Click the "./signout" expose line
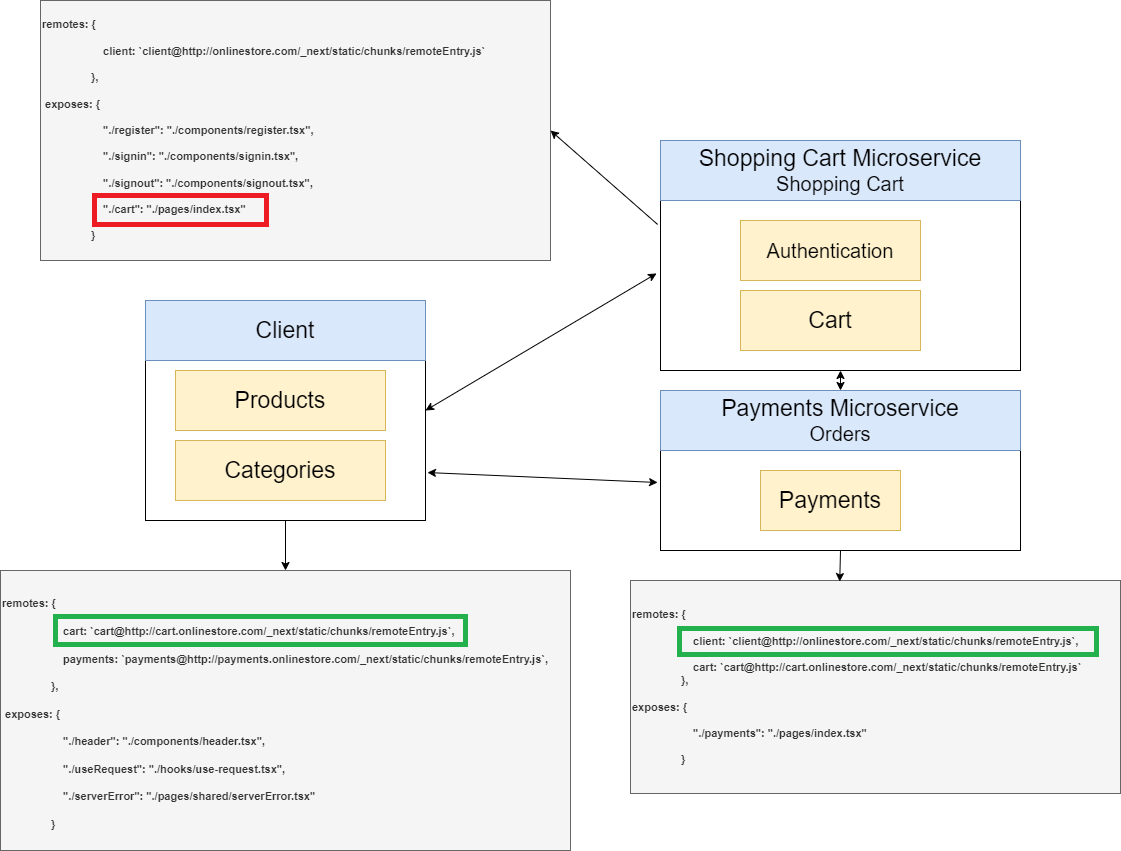This screenshot has width=1121, height=851. 208,183
